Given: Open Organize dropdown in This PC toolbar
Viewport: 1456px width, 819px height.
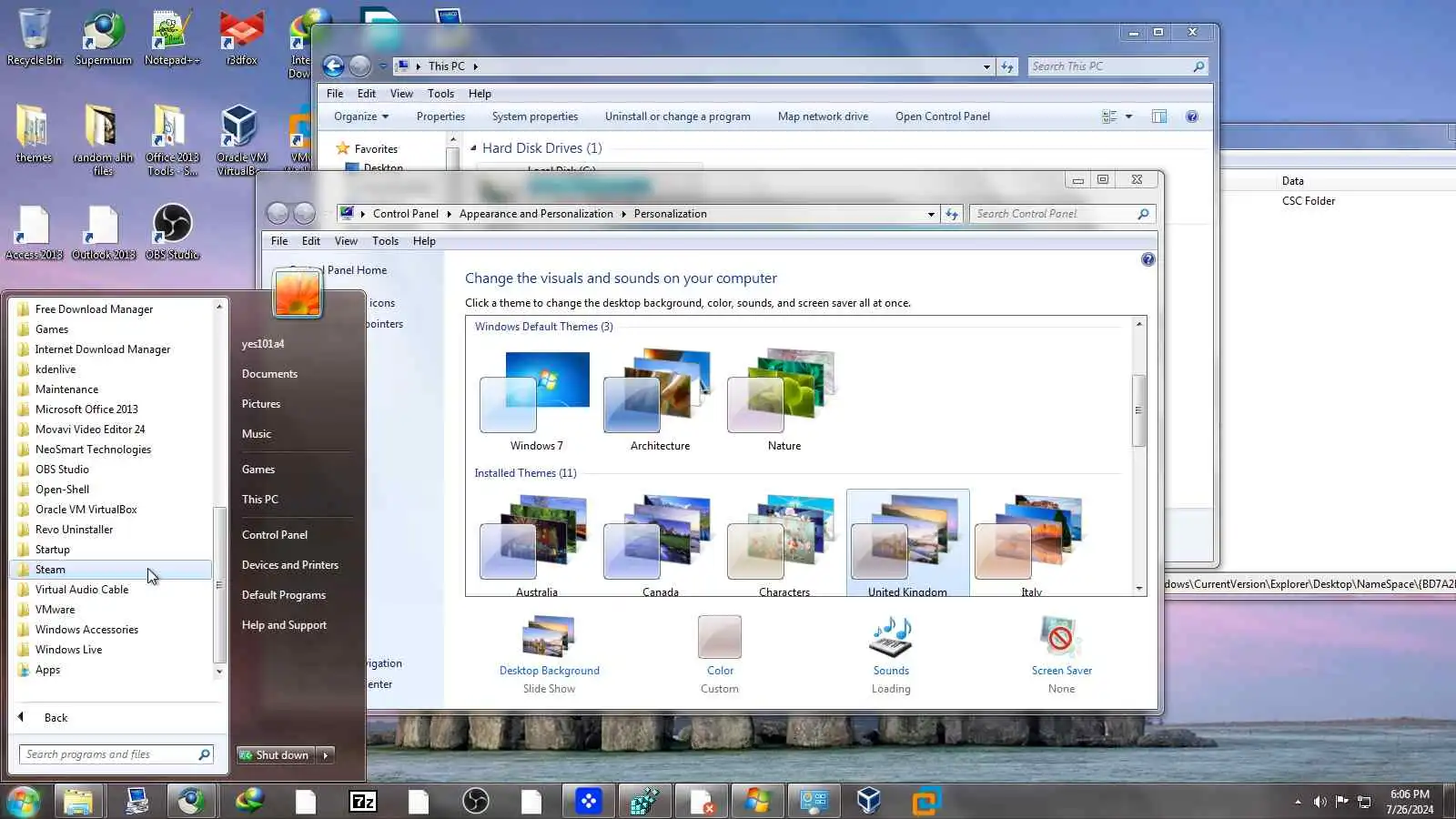Looking at the screenshot, I should point(361,116).
